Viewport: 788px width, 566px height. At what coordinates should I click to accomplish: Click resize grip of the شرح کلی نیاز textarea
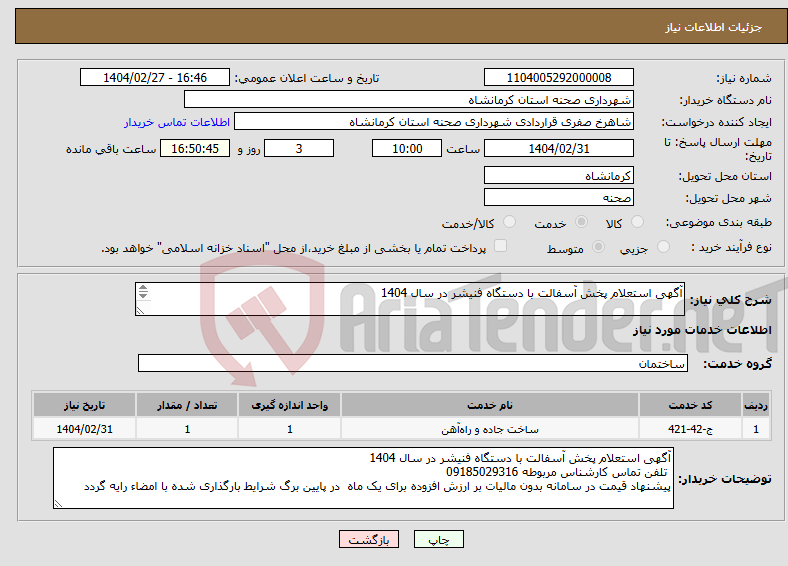click(x=140, y=311)
